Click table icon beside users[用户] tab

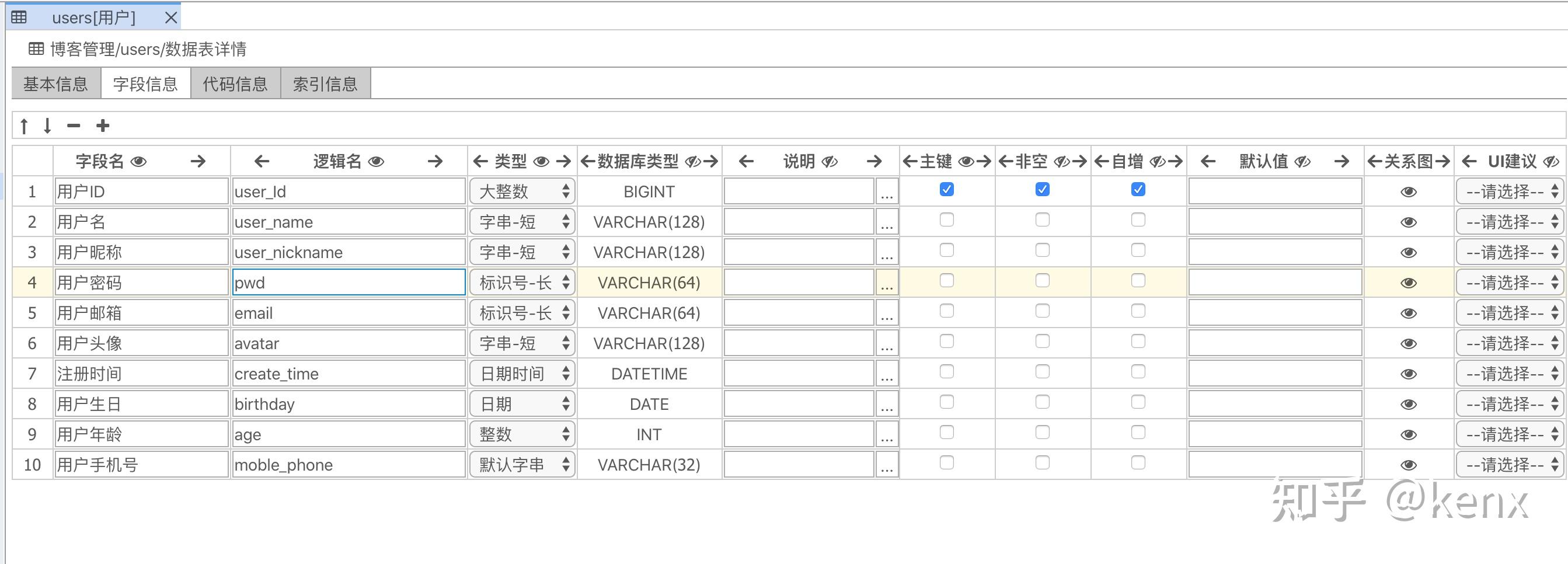19,17
